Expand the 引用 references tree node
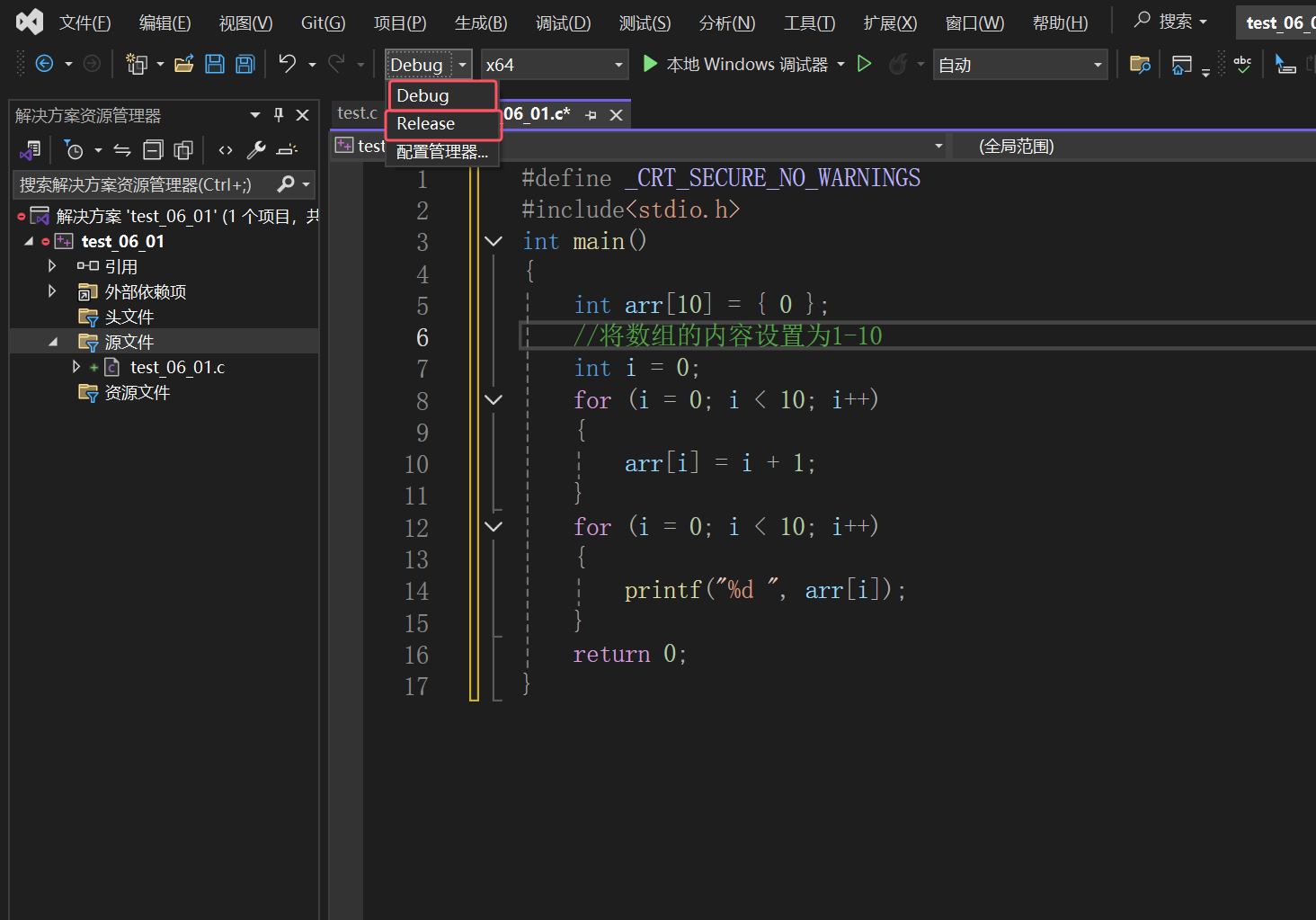The height and width of the screenshot is (920, 1316). click(52, 266)
